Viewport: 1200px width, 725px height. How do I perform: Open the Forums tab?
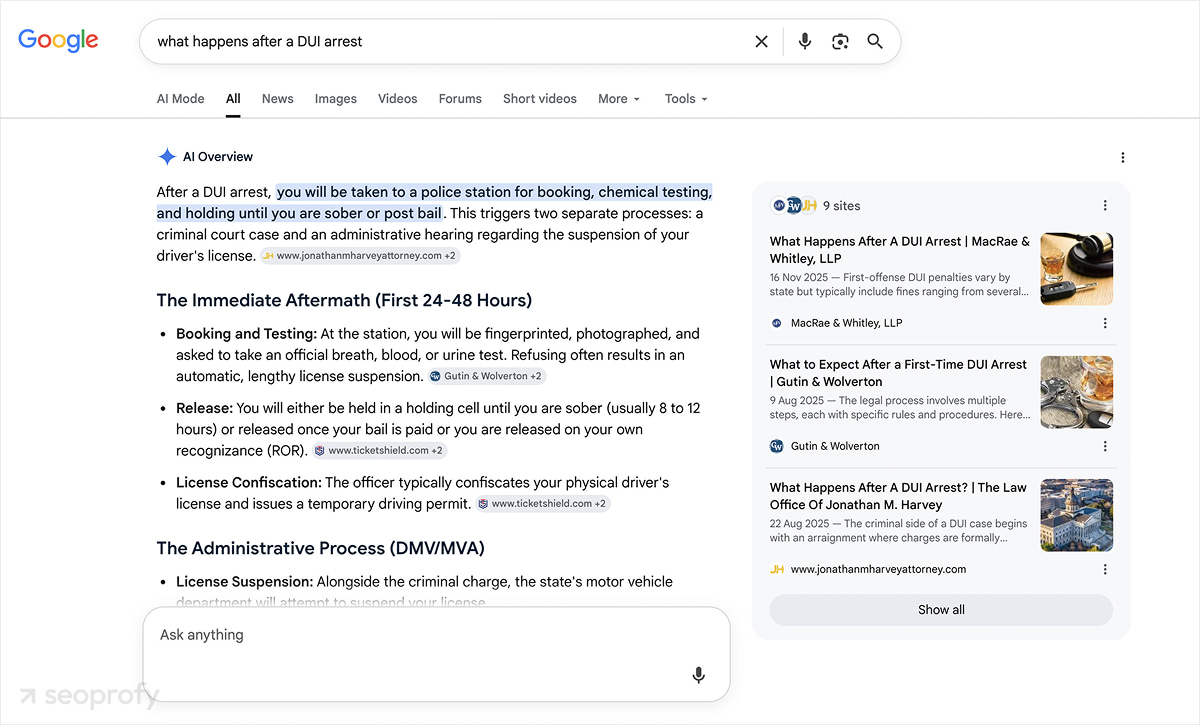pyautogui.click(x=460, y=99)
